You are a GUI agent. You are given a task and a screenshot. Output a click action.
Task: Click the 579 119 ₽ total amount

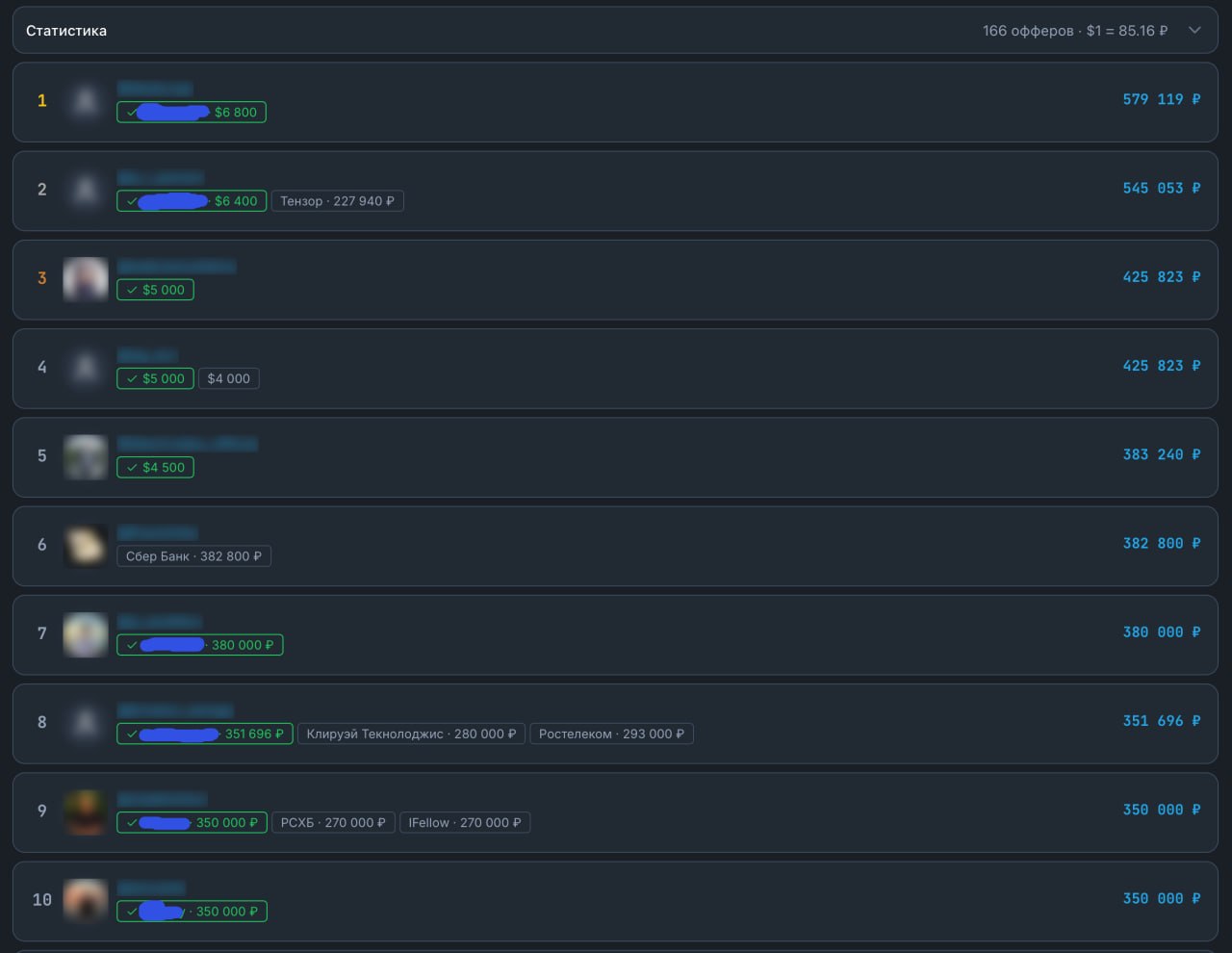coord(1162,99)
